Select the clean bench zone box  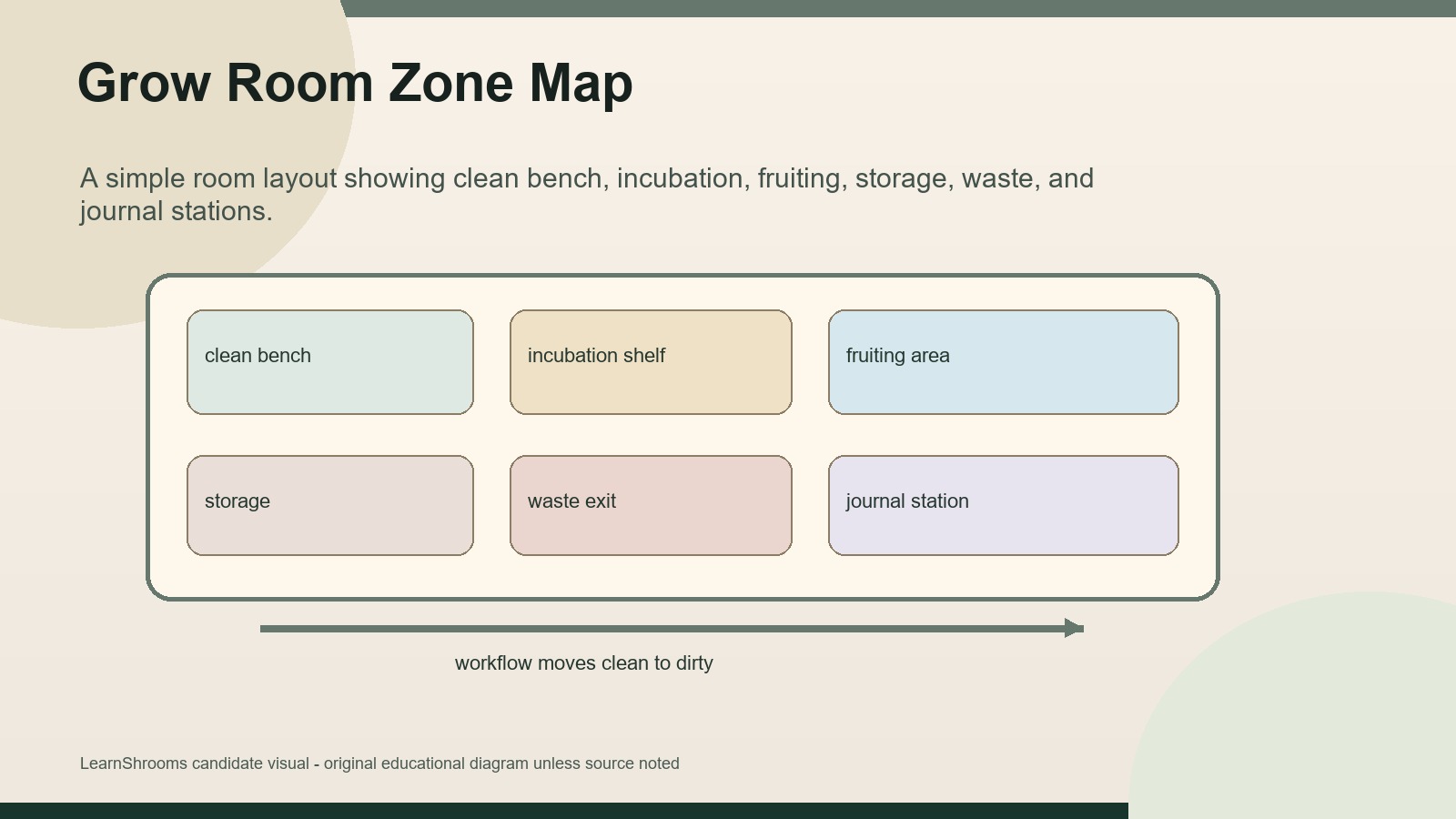330,362
